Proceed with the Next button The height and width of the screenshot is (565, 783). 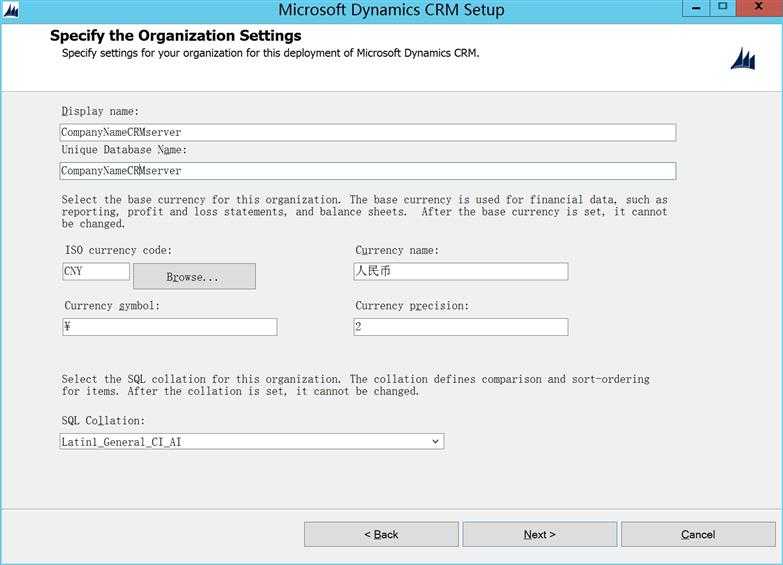[540, 535]
